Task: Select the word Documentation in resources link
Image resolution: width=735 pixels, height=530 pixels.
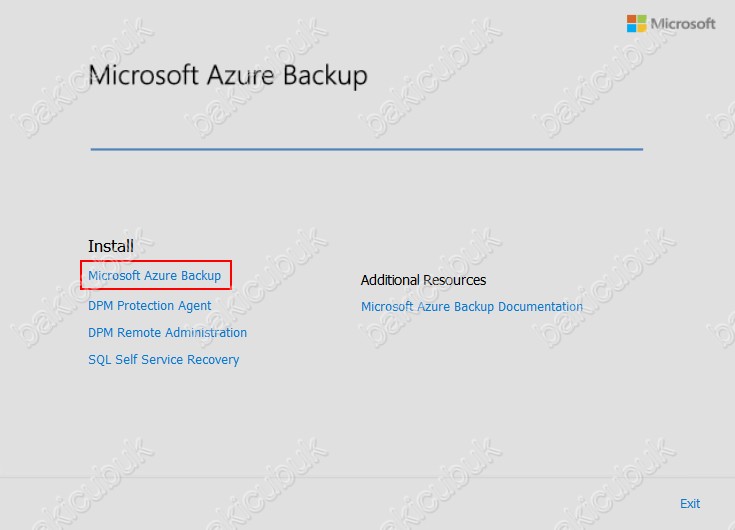Action: tap(540, 306)
